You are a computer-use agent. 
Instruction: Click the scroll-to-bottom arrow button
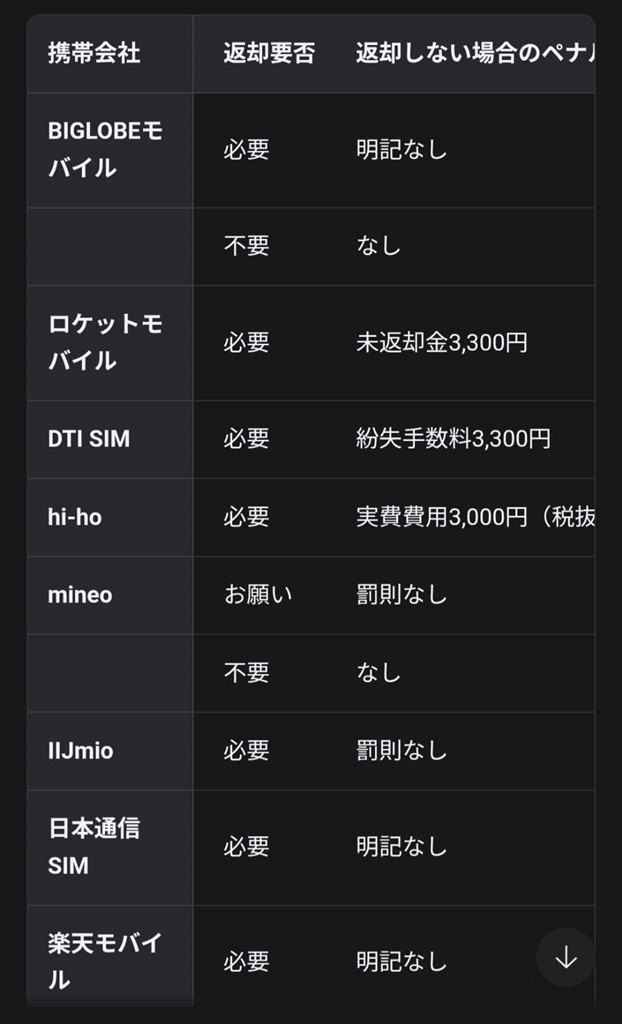coord(566,958)
